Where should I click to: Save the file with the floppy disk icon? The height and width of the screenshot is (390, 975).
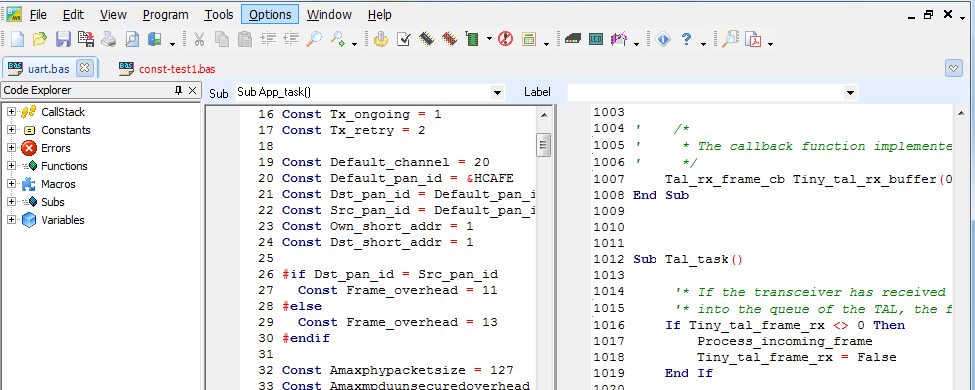coord(63,40)
